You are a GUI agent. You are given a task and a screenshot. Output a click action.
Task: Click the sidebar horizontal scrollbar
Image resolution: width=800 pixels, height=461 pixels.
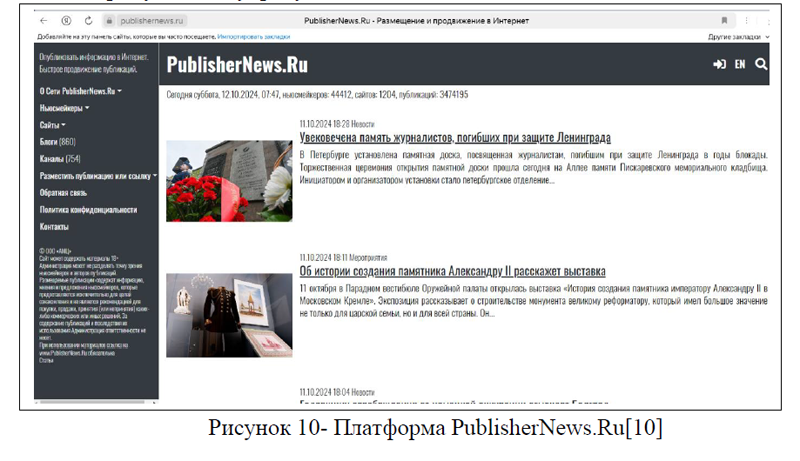click(95, 402)
